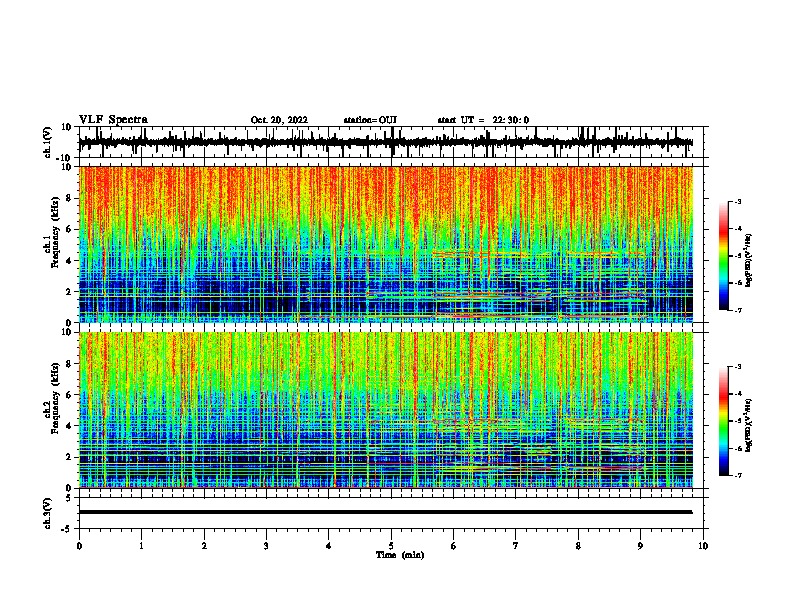Select the date text "Oct. 20, 2022"
The height and width of the screenshot is (612, 792).
pos(279,120)
